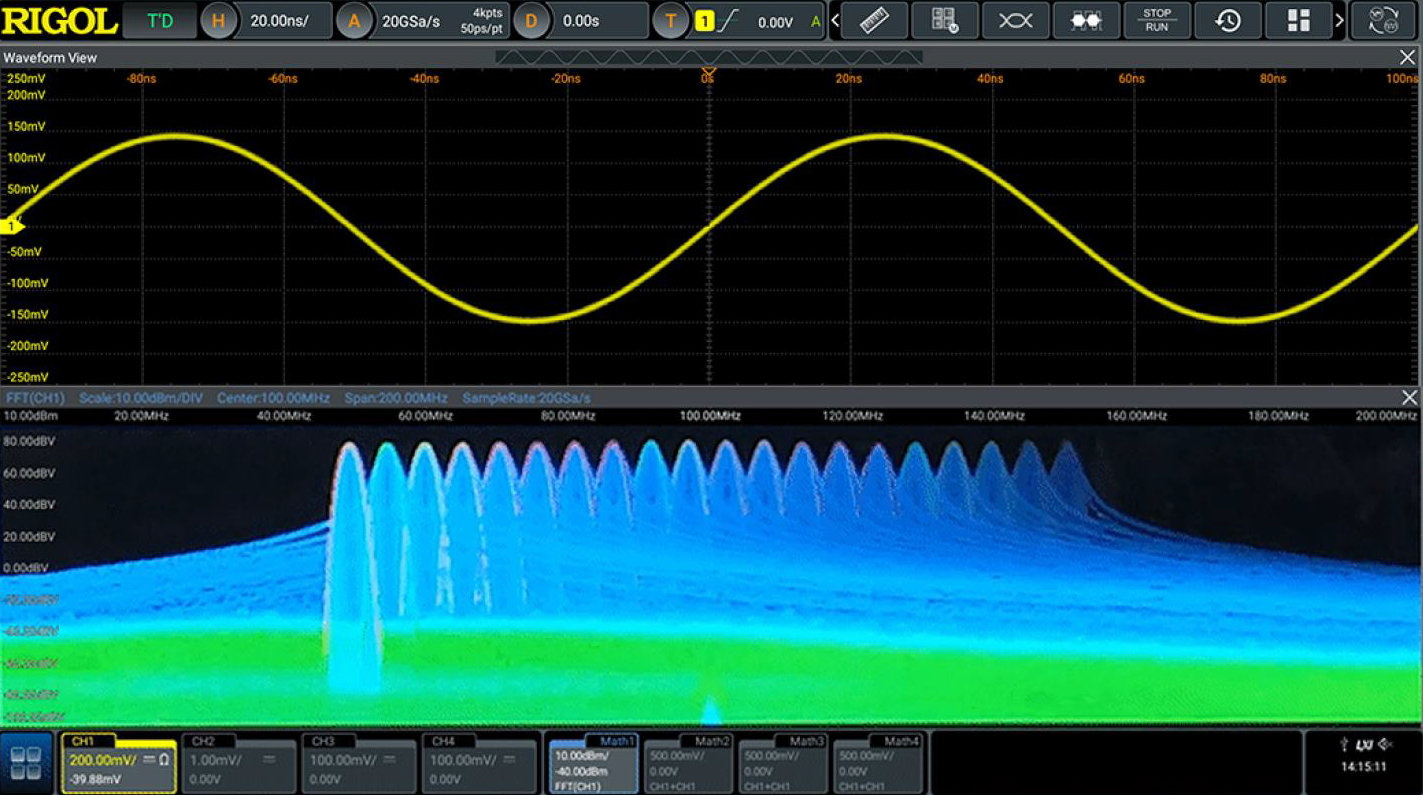
Task: Open horizontal timebase 20.00ns settings
Action: click(265, 21)
